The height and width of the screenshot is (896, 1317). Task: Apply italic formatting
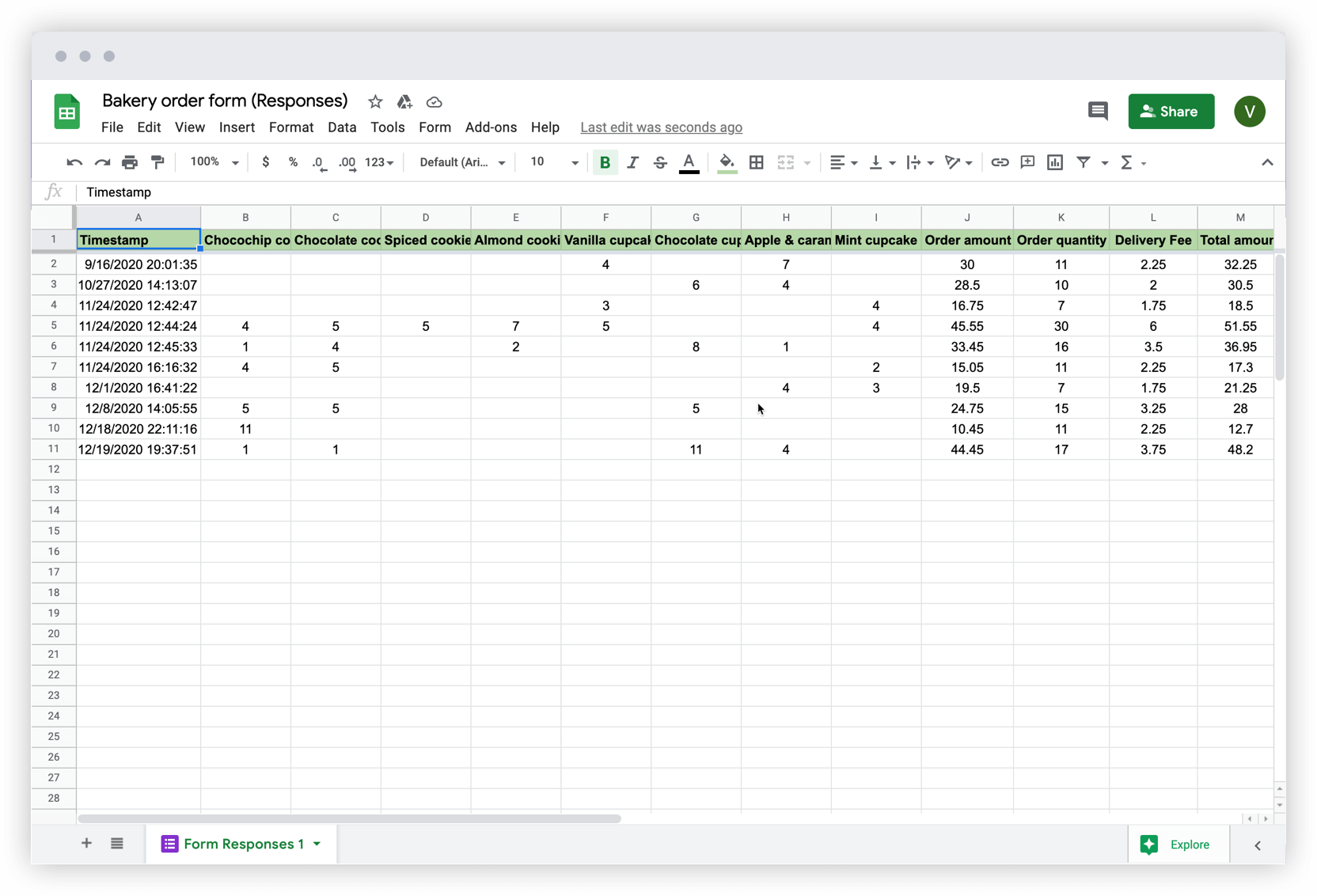tap(632, 162)
